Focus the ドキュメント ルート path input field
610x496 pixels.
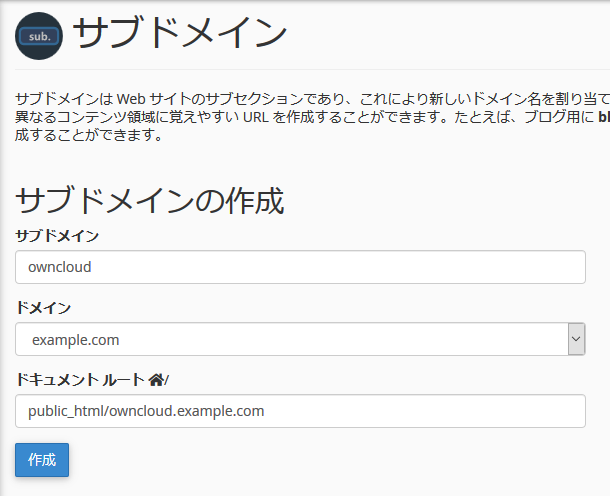[x=300, y=411]
